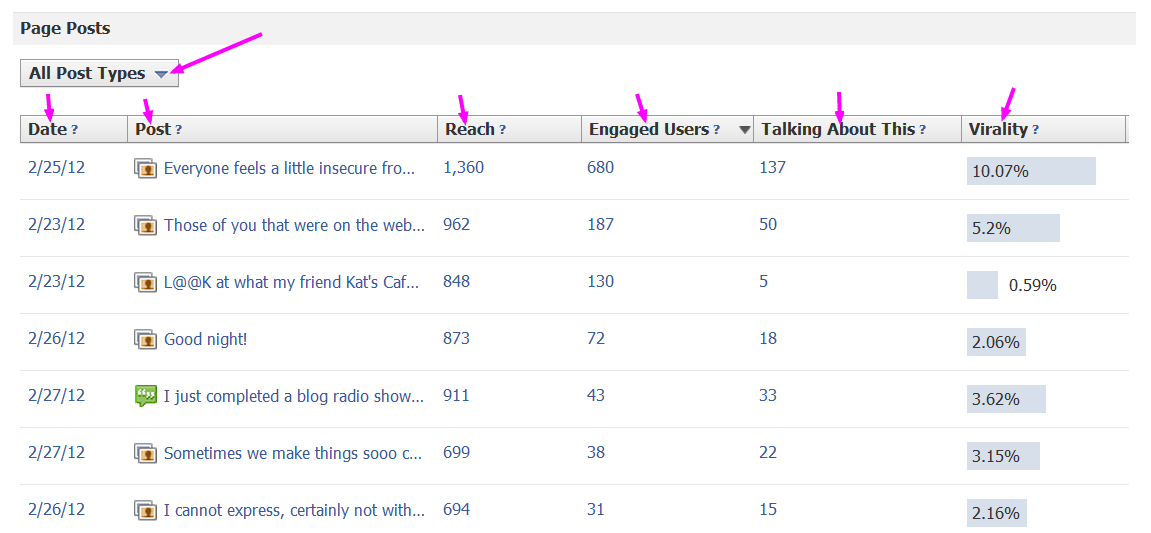The height and width of the screenshot is (533, 1151).
Task: Click Talking About This value 5
Action: coord(764,281)
